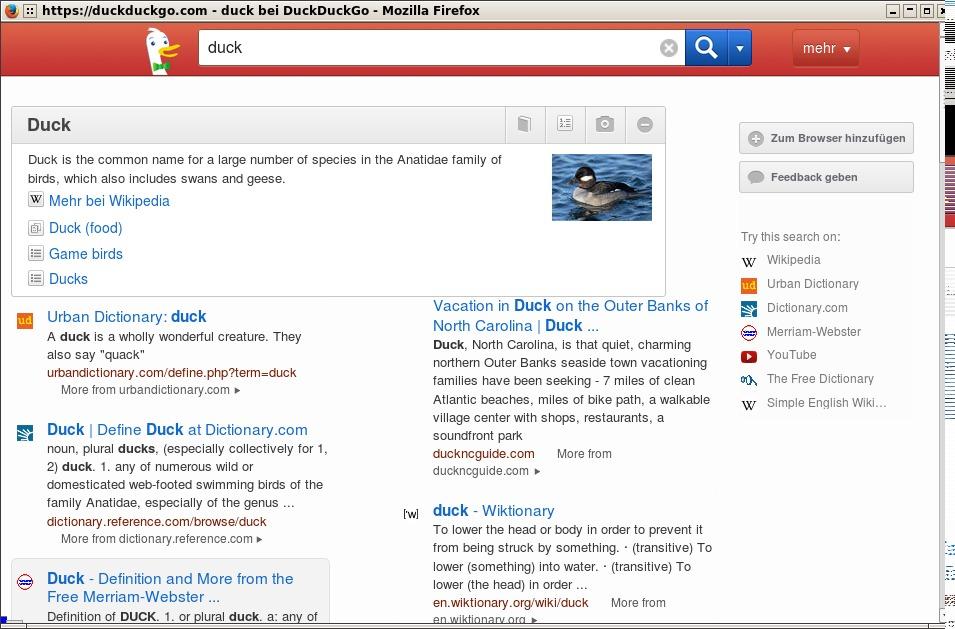The width and height of the screenshot is (955, 629).
Task: Expand More from urbandictionary.com results
Action: (x=148, y=390)
